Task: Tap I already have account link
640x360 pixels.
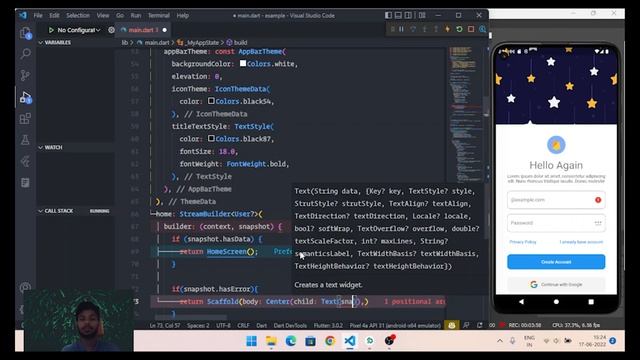Action: pyautogui.click(x=581, y=242)
